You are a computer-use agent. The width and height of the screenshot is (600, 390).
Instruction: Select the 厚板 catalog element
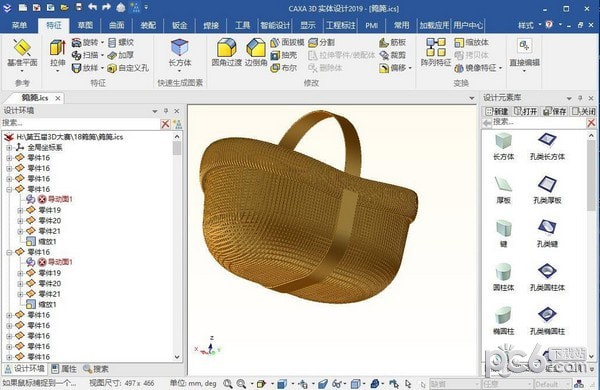click(x=504, y=190)
